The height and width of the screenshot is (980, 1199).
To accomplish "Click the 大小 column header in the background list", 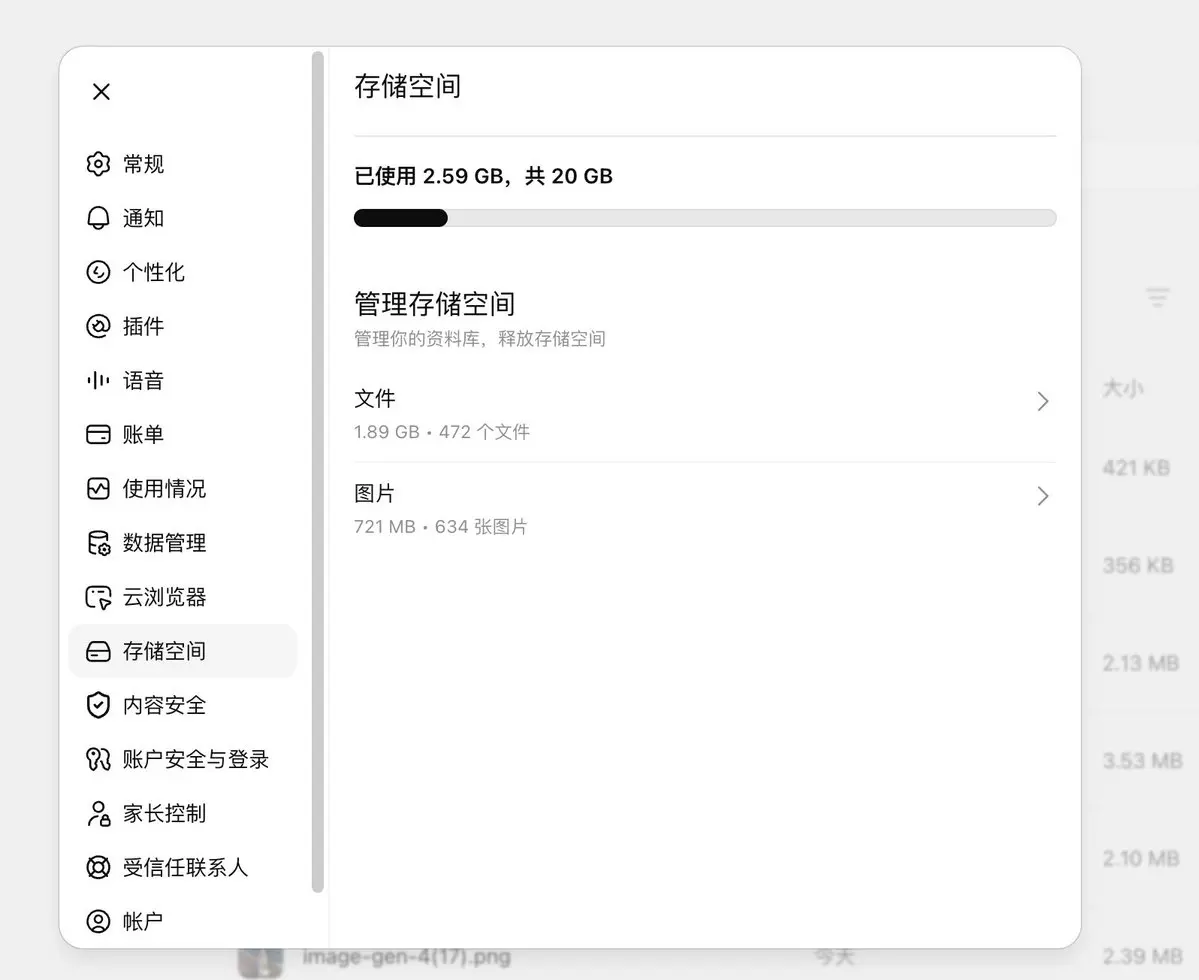I will tap(1123, 388).
